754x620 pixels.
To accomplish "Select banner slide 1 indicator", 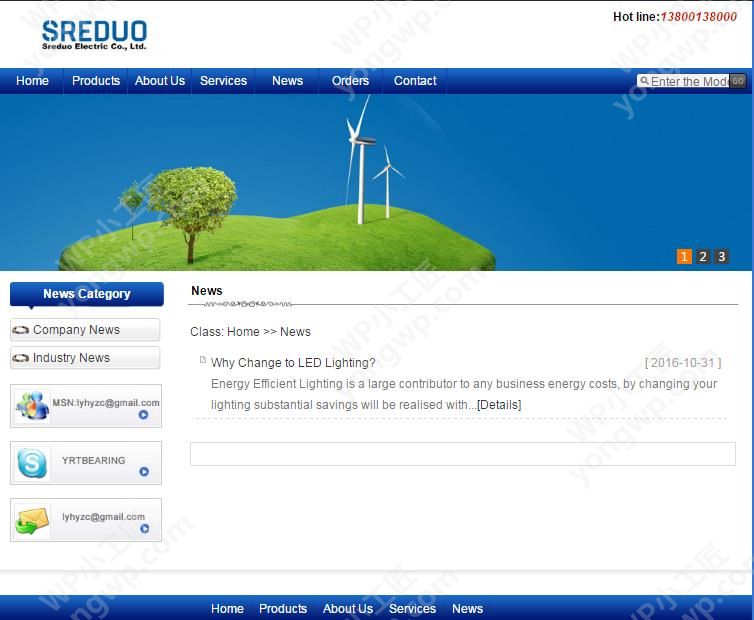I will pyautogui.click(x=684, y=257).
